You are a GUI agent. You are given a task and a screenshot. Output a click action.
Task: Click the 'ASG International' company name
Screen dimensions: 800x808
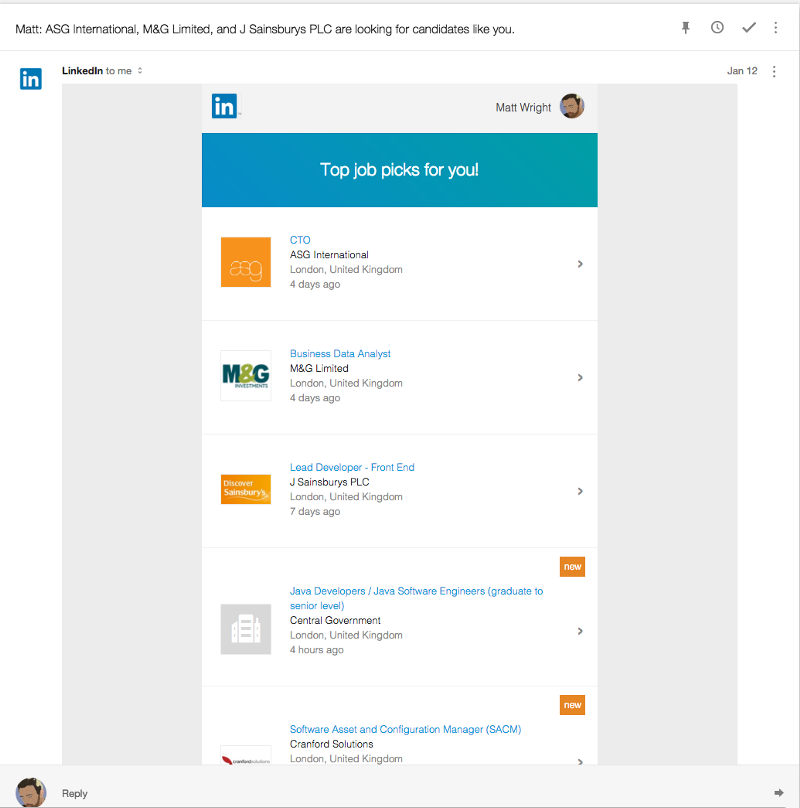click(329, 255)
